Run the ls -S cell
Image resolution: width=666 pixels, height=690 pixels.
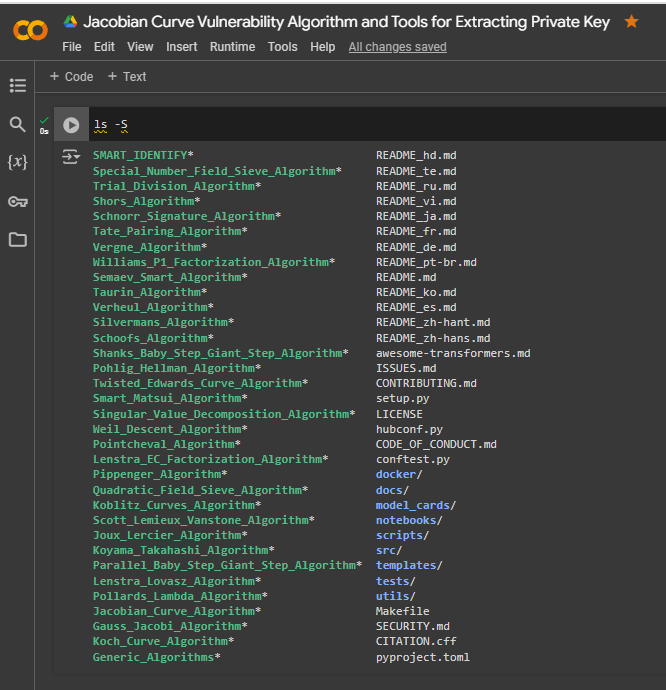(71, 125)
